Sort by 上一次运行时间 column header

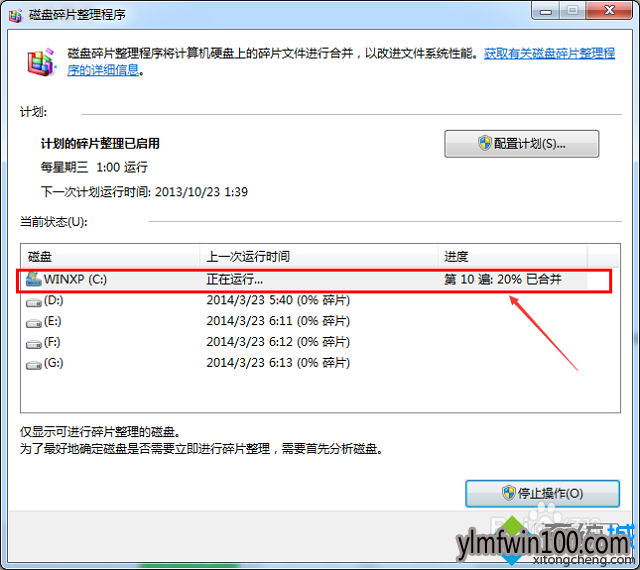(319, 256)
